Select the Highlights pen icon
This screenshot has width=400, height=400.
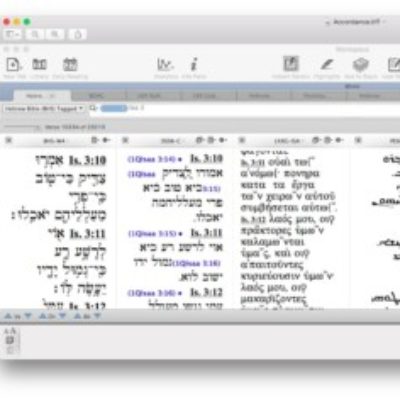coord(327,64)
